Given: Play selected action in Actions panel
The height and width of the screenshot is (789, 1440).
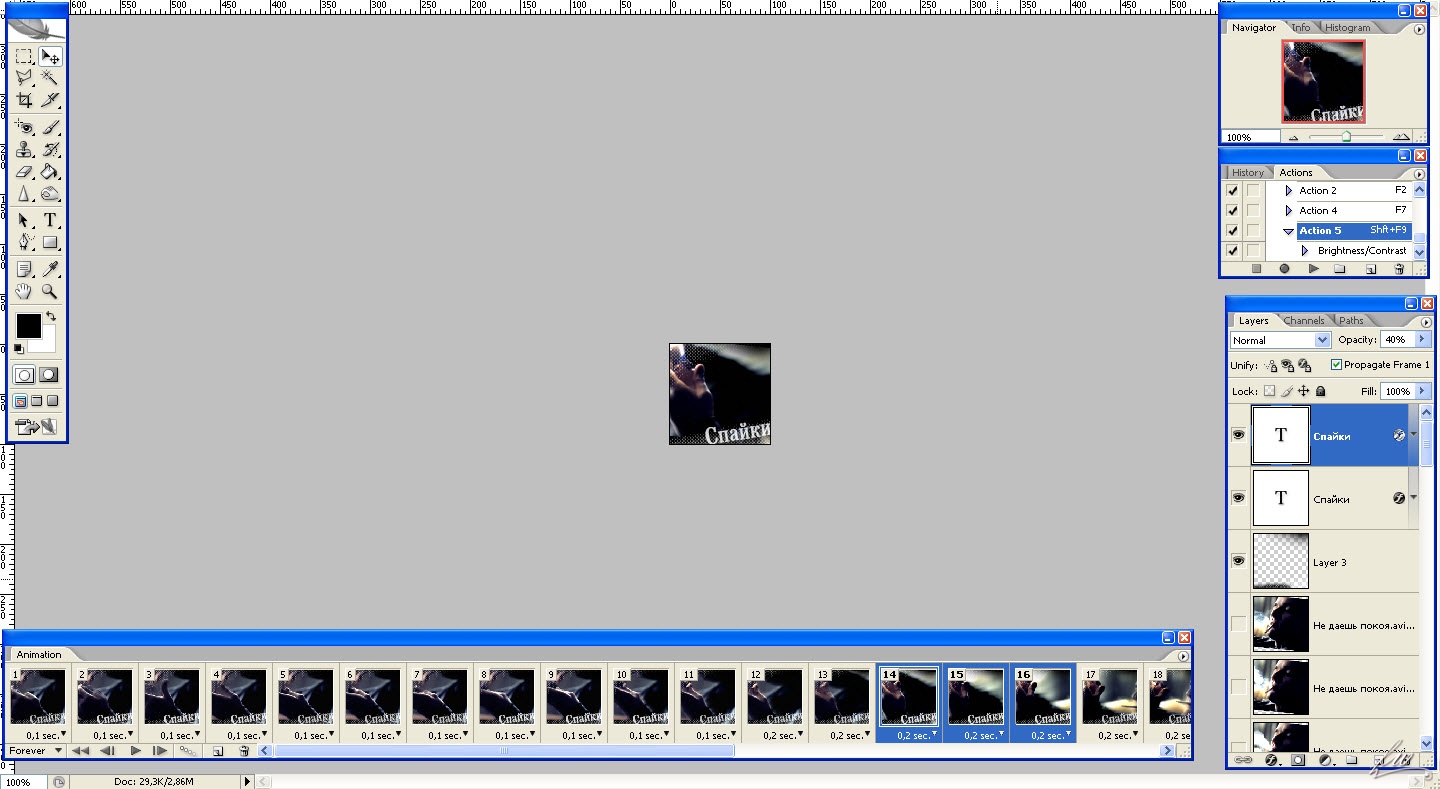Looking at the screenshot, I should click(1313, 269).
